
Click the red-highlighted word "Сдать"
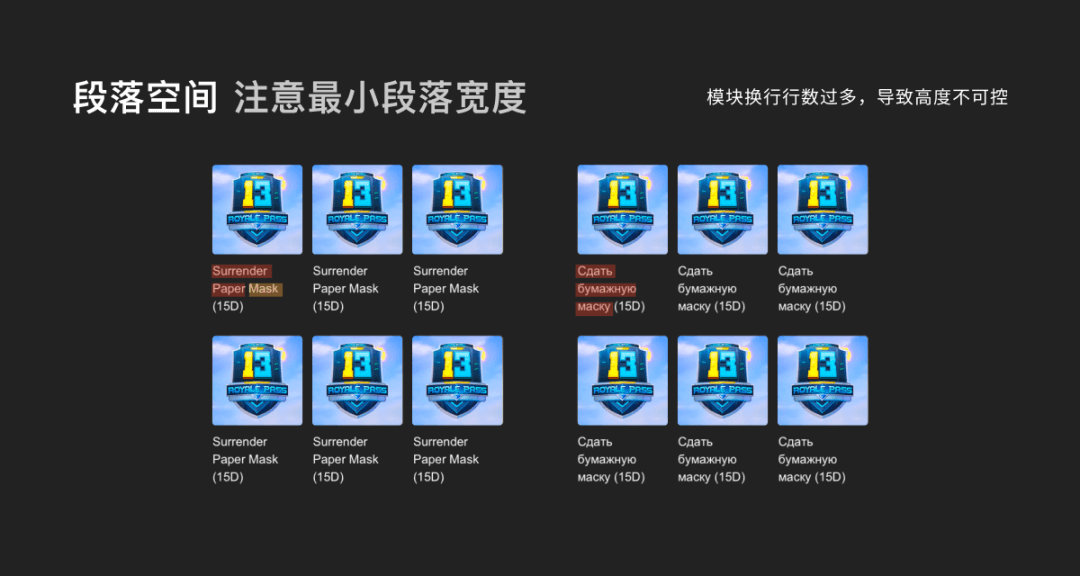[x=595, y=271]
